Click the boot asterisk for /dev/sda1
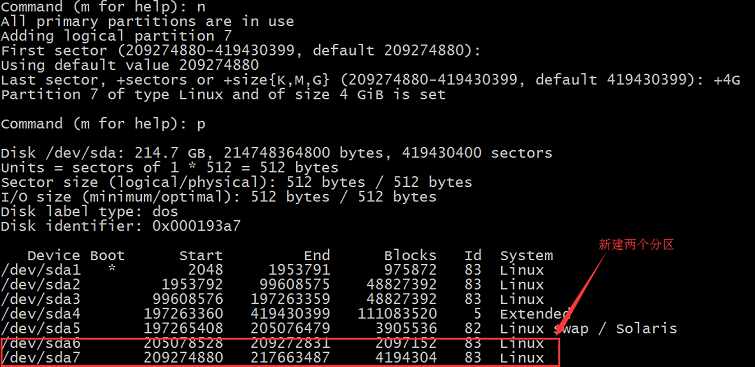Viewport: 755px width, 367px height. tap(112, 269)
